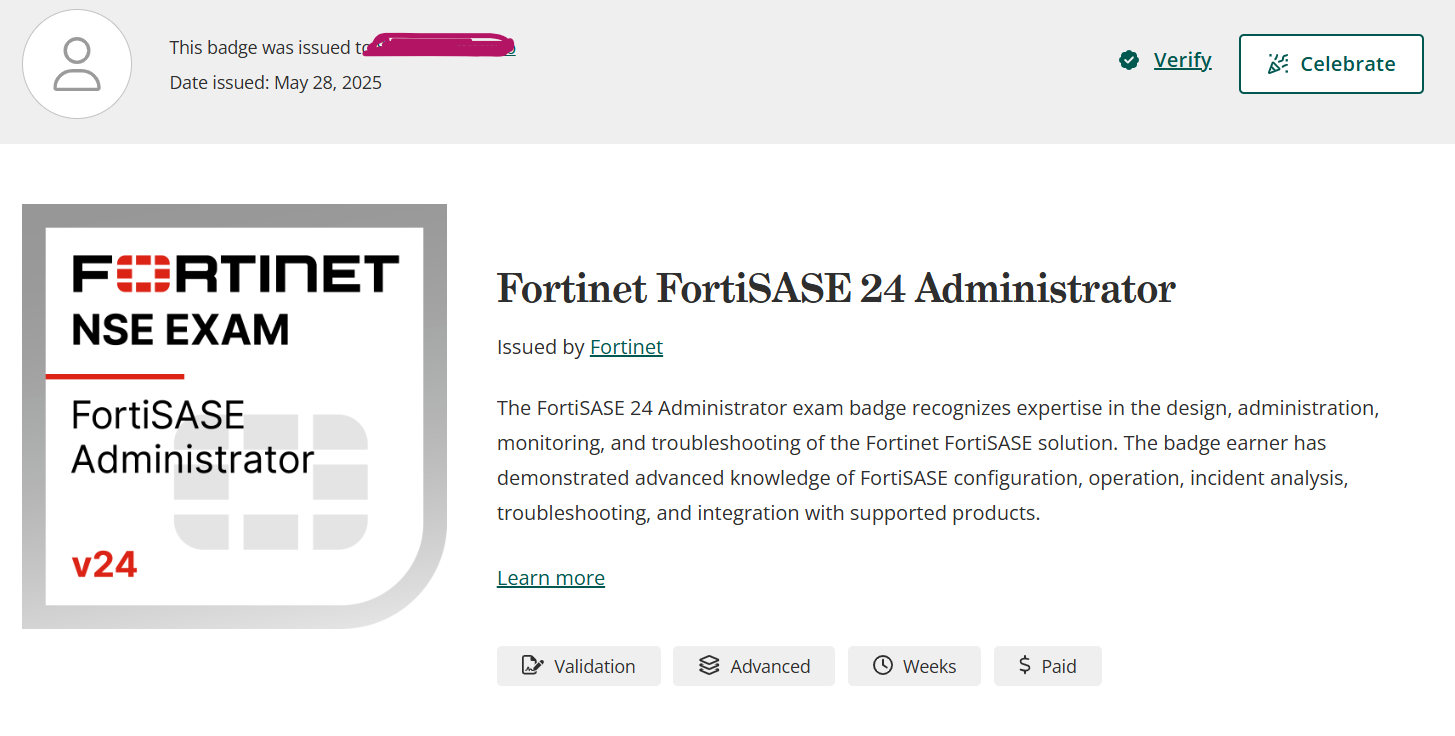Viewport: 1455px width, 736px height.
Task: Click the Validation tag's pencil-document icon
Action: click(533, 666)
